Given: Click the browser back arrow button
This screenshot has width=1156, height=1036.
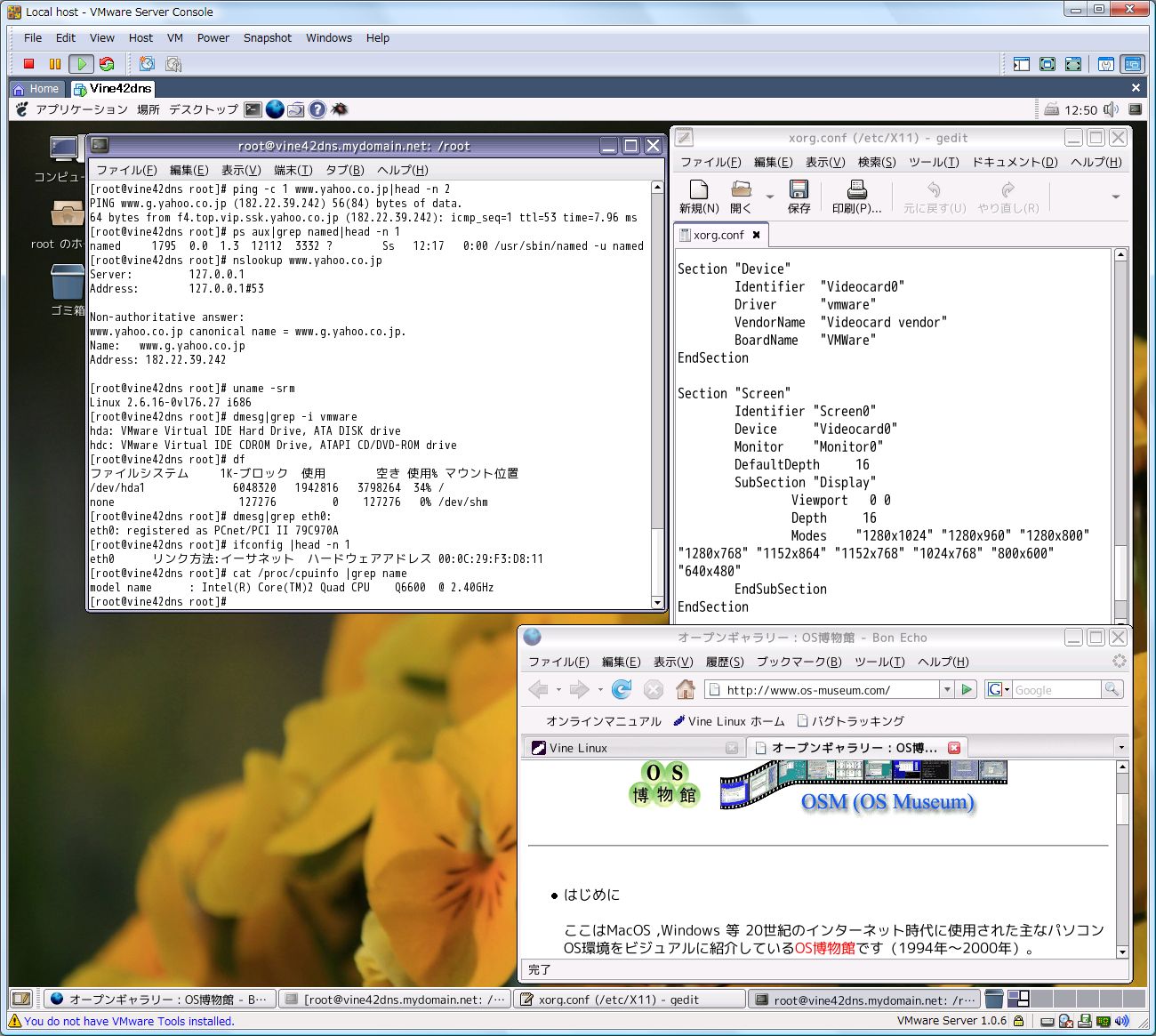Looking at the screenshot, I should click(x=538, y=689).
